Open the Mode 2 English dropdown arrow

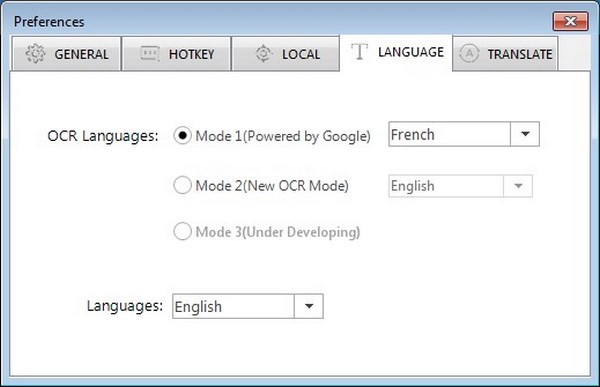[x=518, y=186]
